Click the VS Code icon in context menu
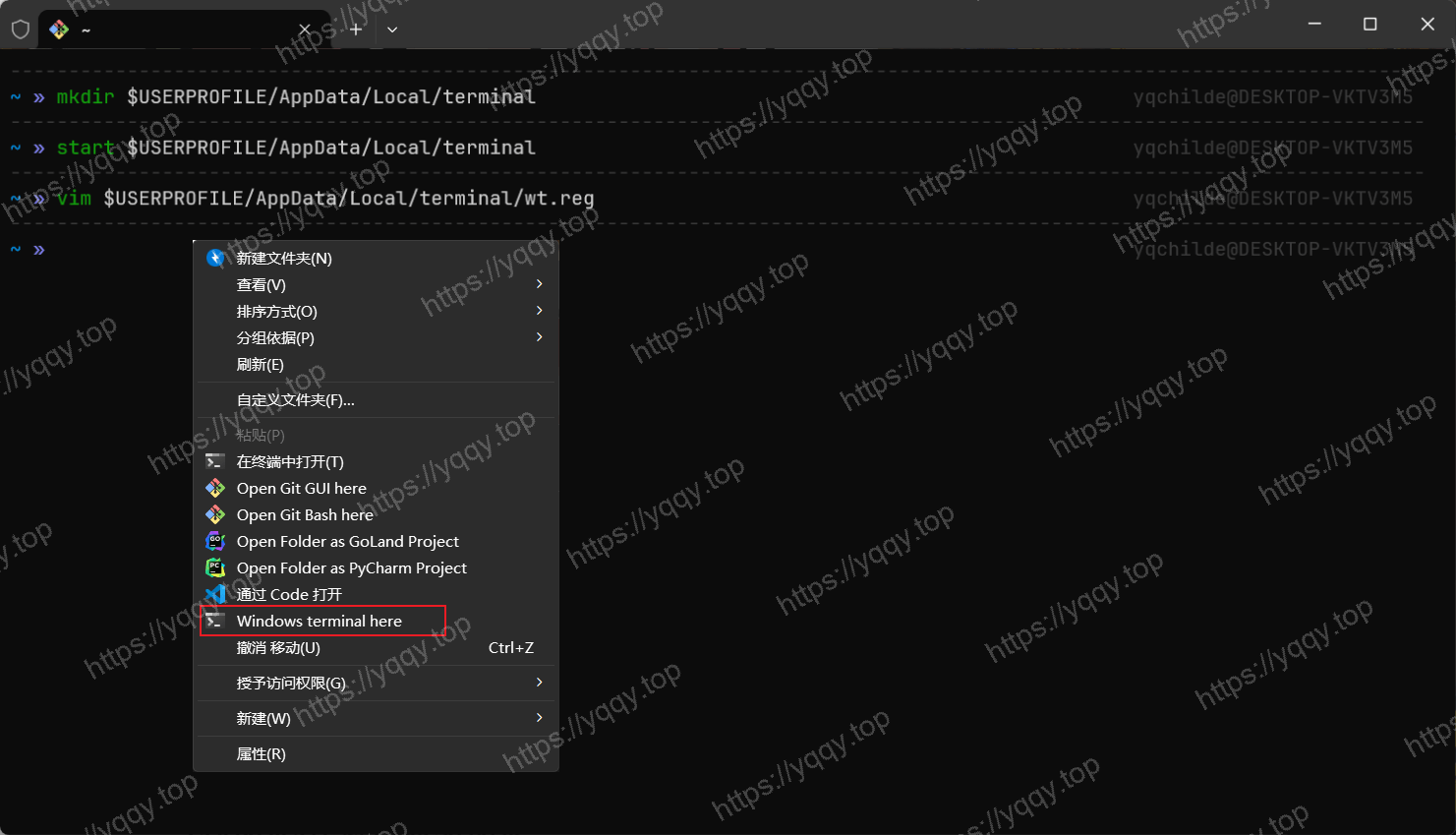The width and height of the screenshot is (1456, 835). click(215, 594)
